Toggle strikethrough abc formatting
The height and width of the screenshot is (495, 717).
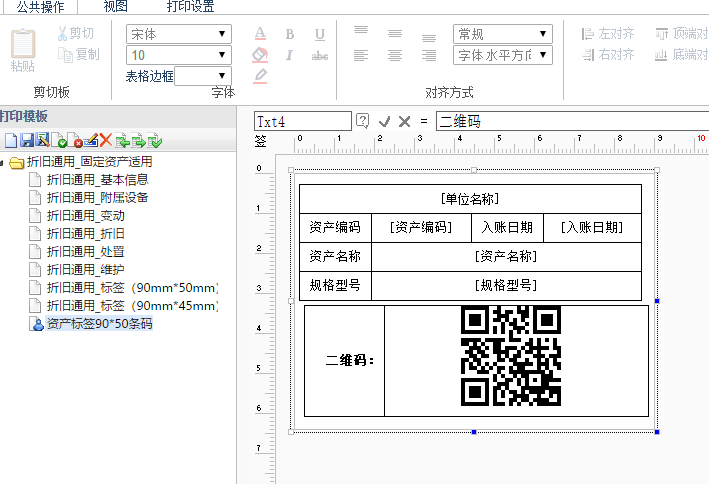(320, 56)
